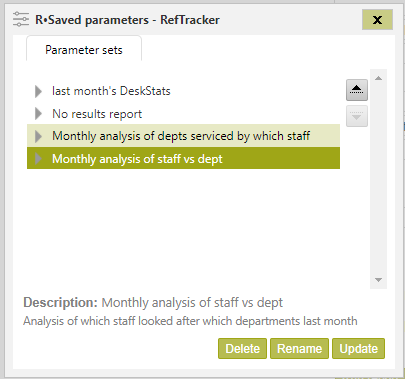Viewport: 405px width, 379px height.
Task: Delete the selected parameter set
Action: [x=242, y=349]
